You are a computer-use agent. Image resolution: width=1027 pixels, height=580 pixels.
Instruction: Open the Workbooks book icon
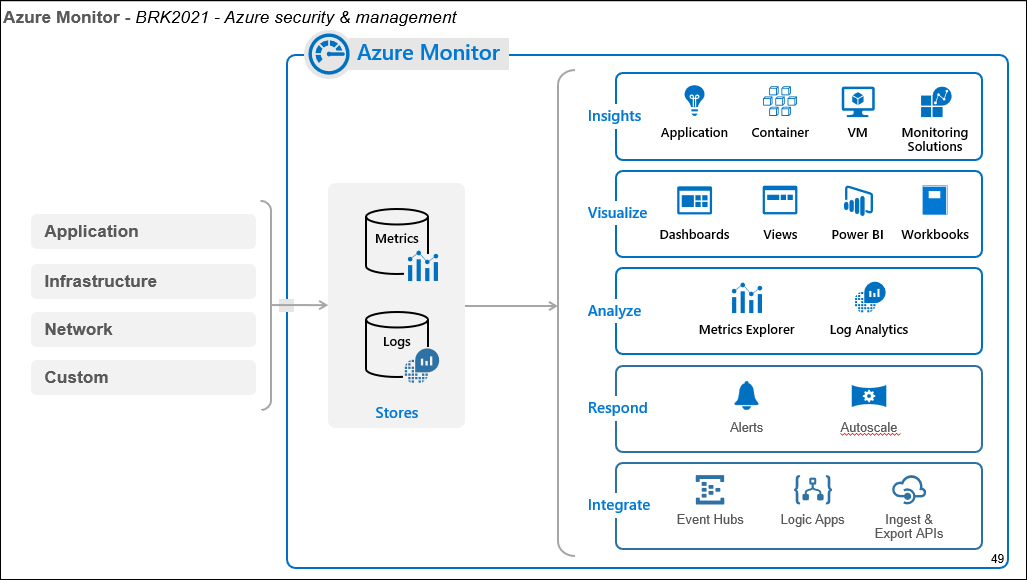click(x=935, y=200)
